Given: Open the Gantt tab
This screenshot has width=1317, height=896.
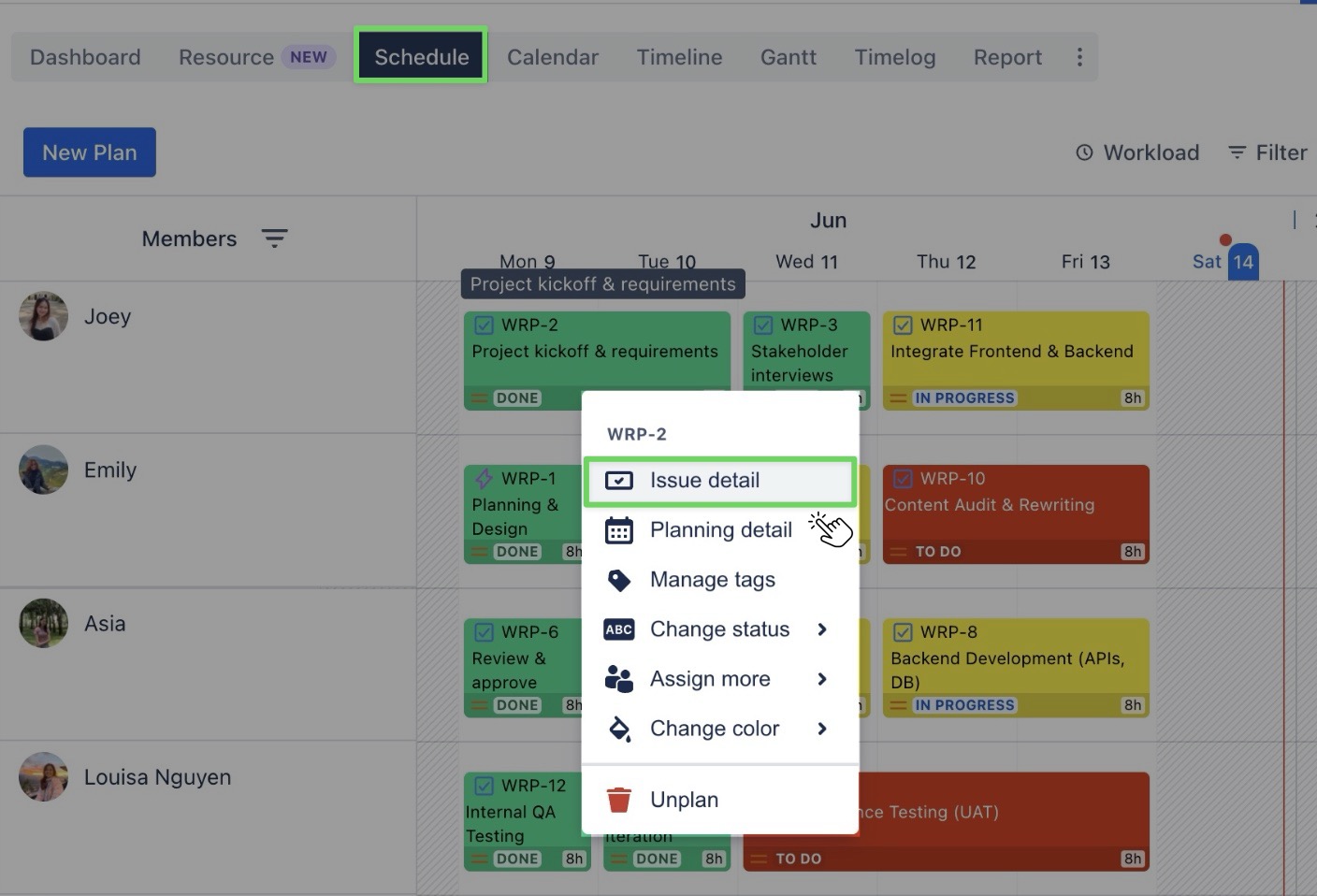Looking at the screenshot, I should (788, 57).
